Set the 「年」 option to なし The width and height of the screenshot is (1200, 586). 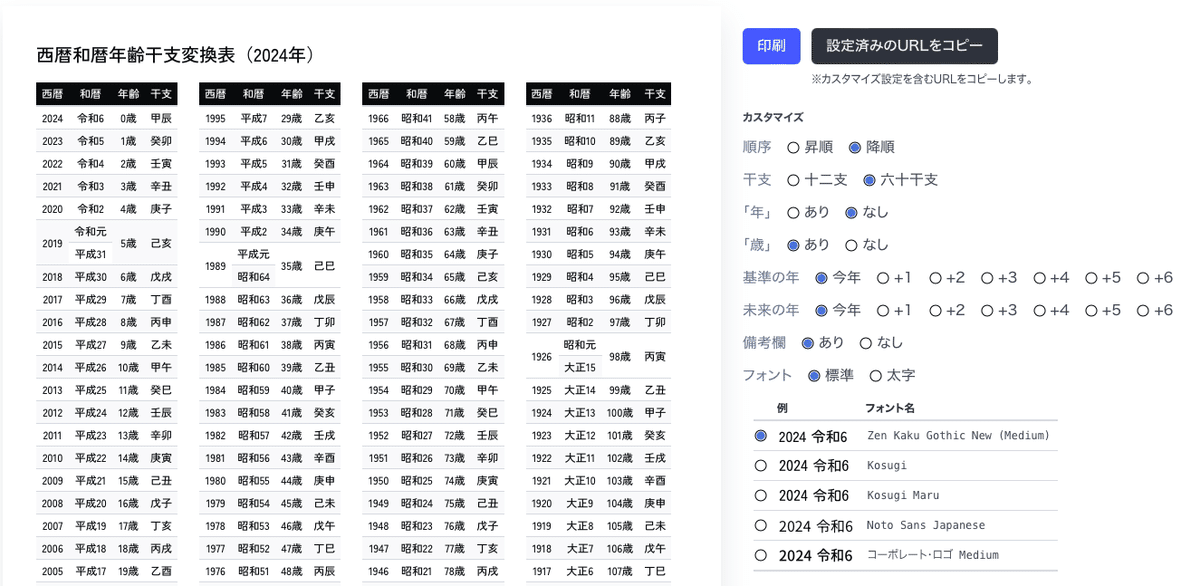pyautogui.click(x=852, y=212)
